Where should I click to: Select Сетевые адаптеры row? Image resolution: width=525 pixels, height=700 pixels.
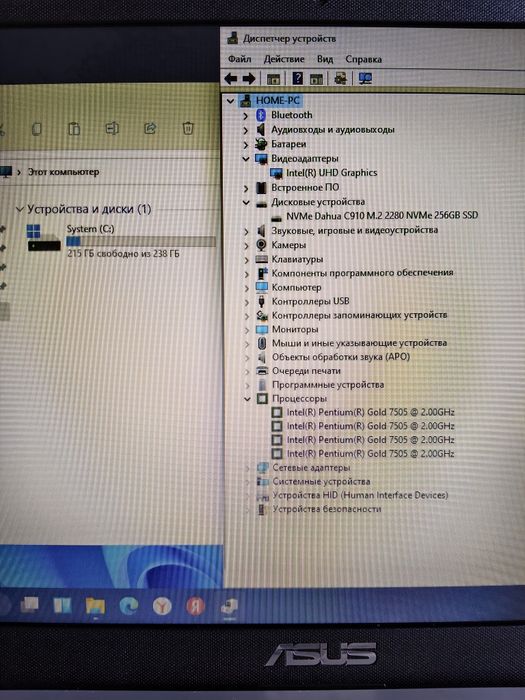point(312,468)
